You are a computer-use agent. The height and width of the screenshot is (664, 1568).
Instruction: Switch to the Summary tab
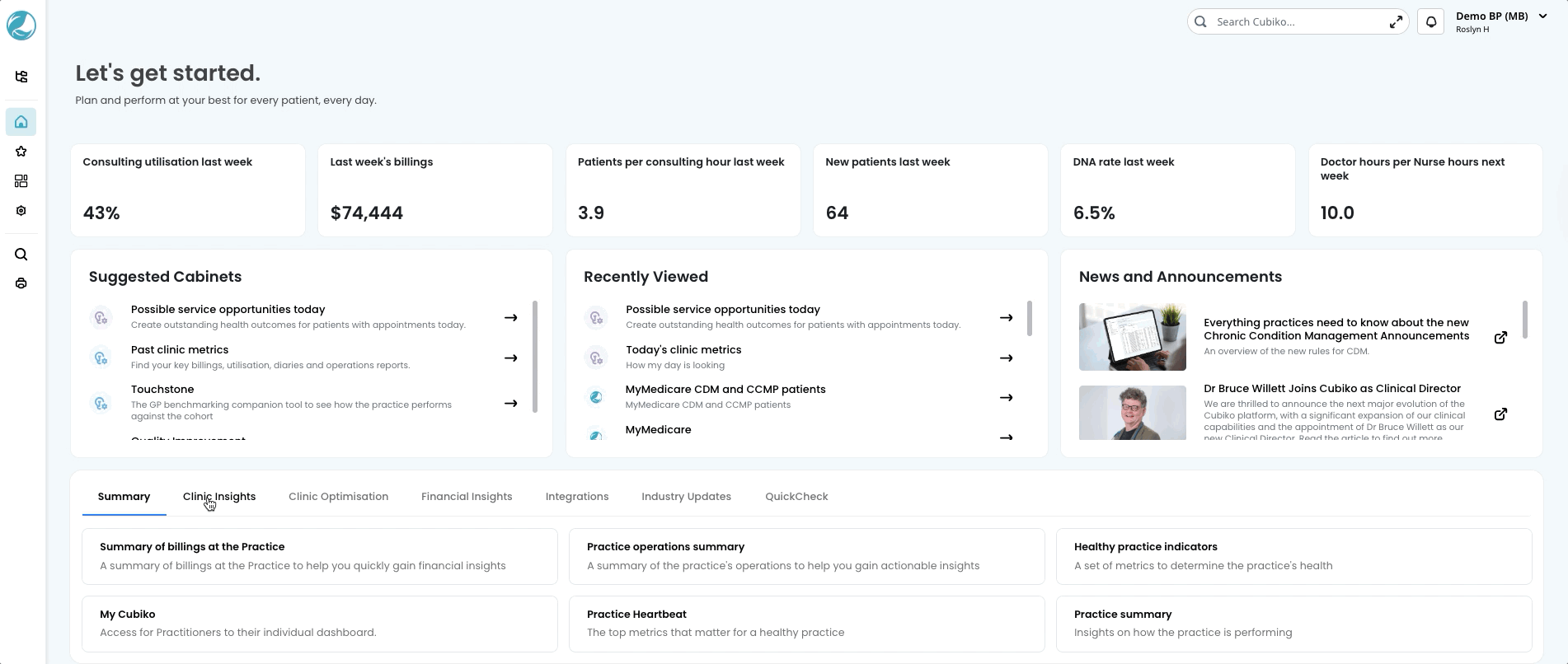point(124,497)
